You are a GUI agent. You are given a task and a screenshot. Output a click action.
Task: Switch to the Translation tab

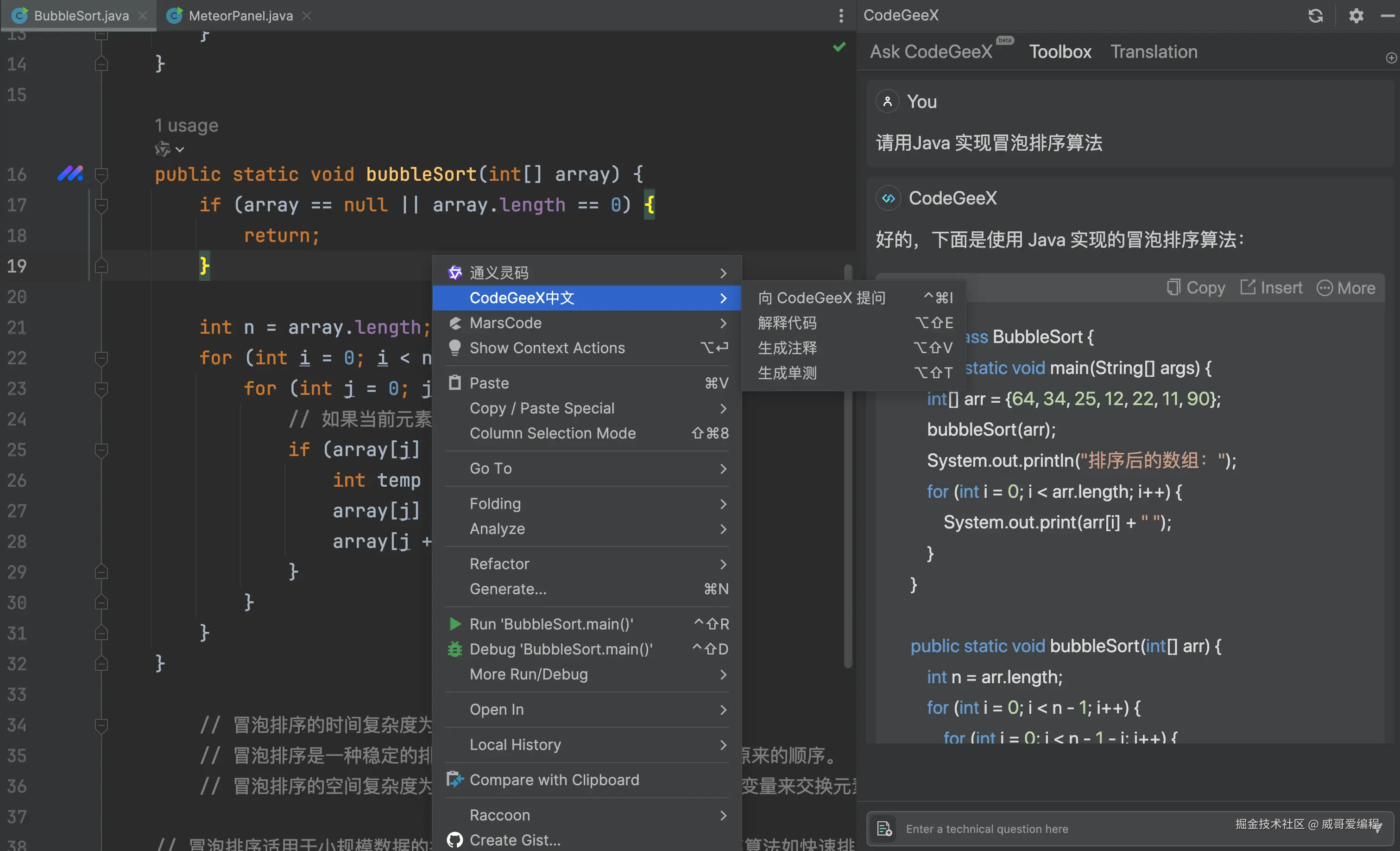[1154, 52]
